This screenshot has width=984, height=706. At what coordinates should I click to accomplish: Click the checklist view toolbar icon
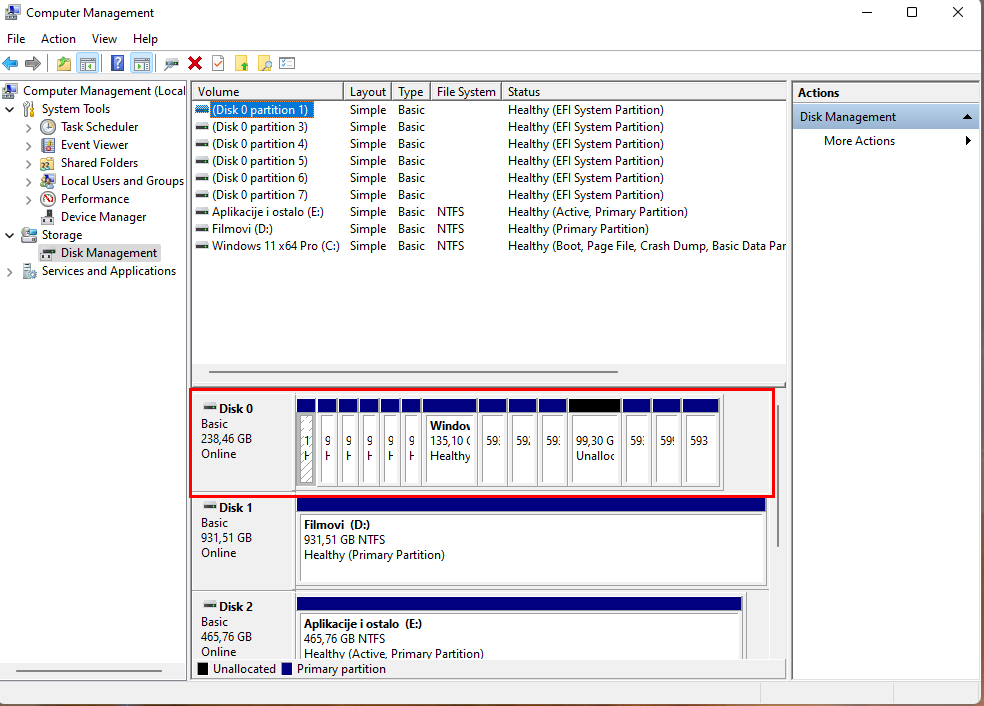tap(287, 63)
